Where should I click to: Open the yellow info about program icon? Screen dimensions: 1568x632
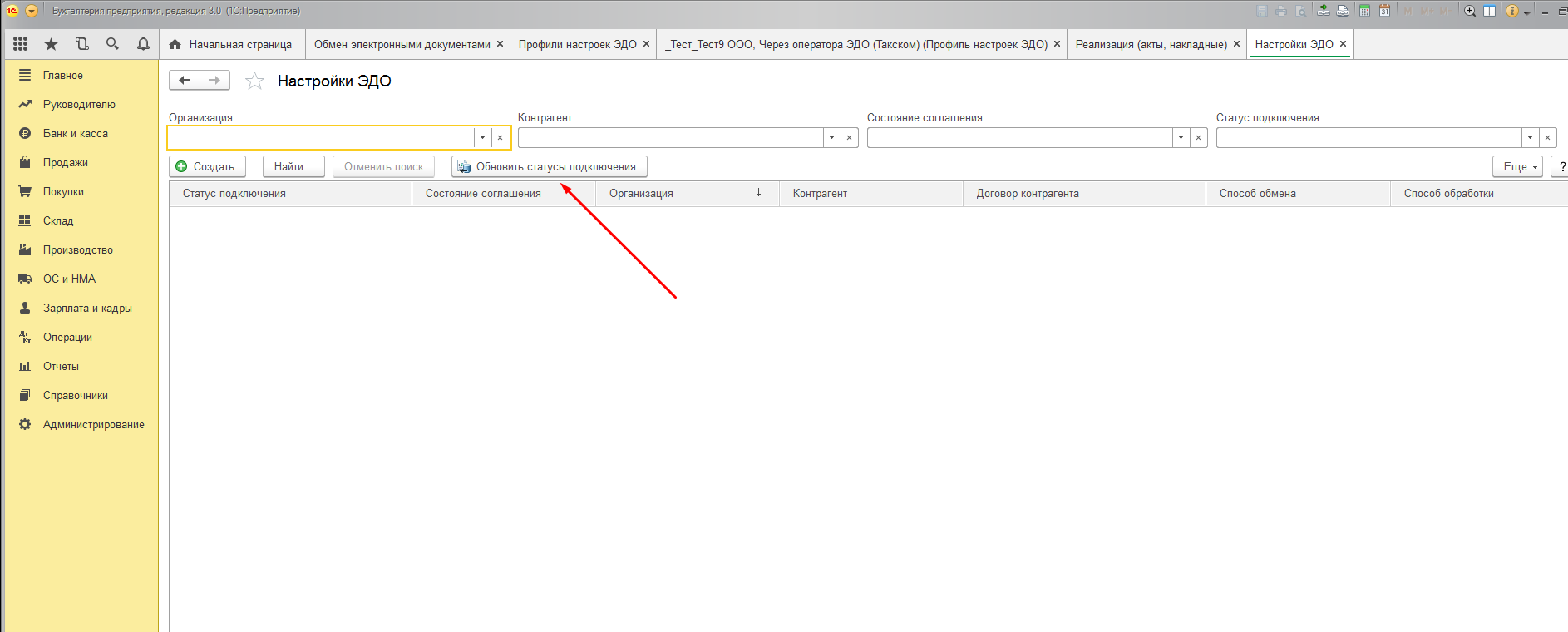coord(1512,11)
